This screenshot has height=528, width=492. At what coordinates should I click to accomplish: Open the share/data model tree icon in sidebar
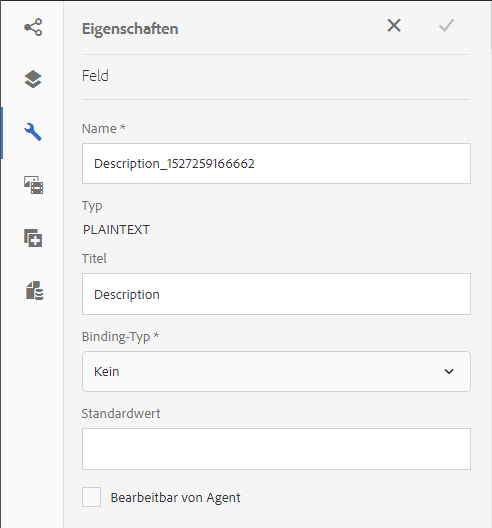[x=33, y=27]
